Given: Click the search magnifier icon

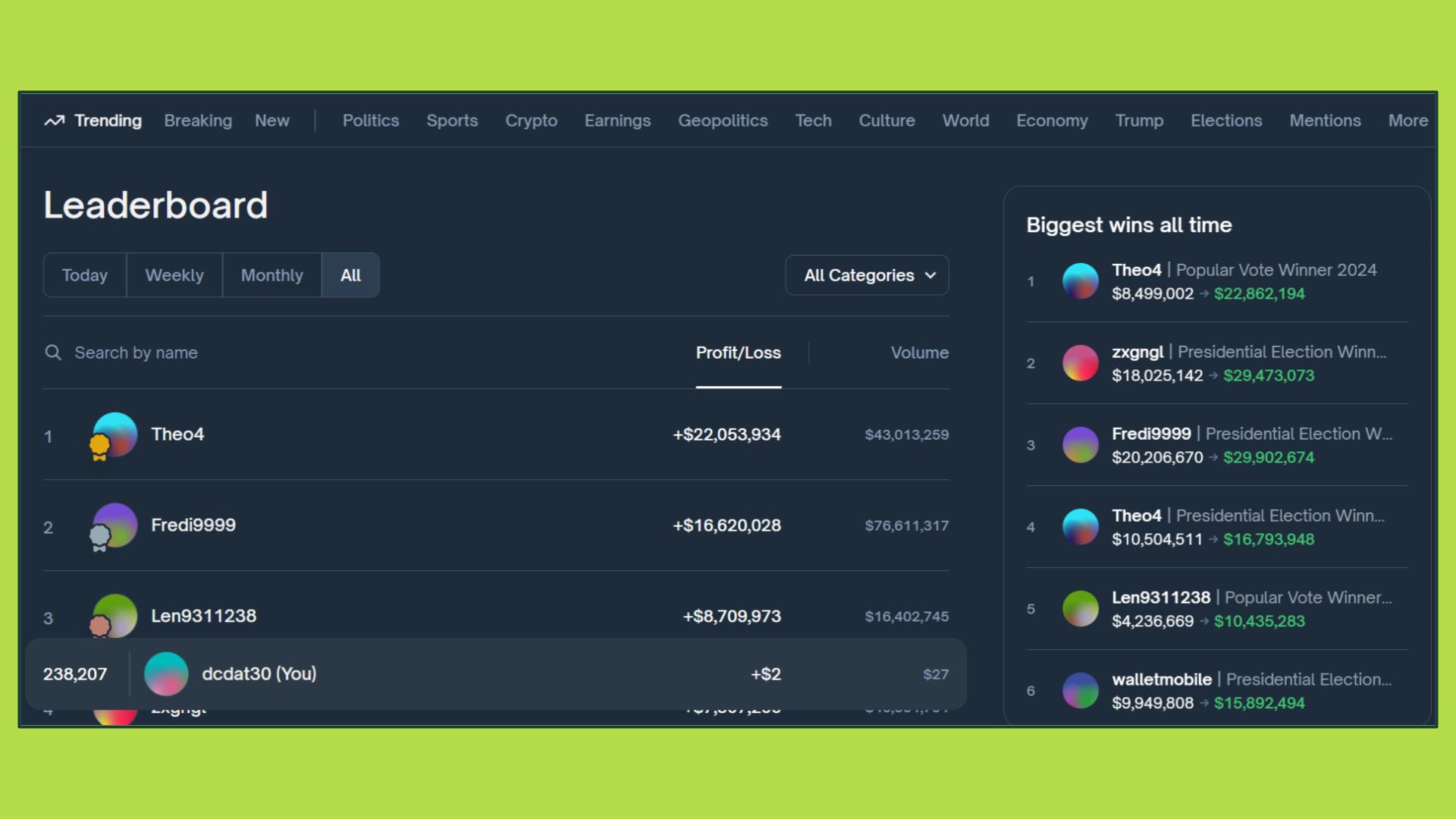Looking at the screenshot, I should (53, 353).
